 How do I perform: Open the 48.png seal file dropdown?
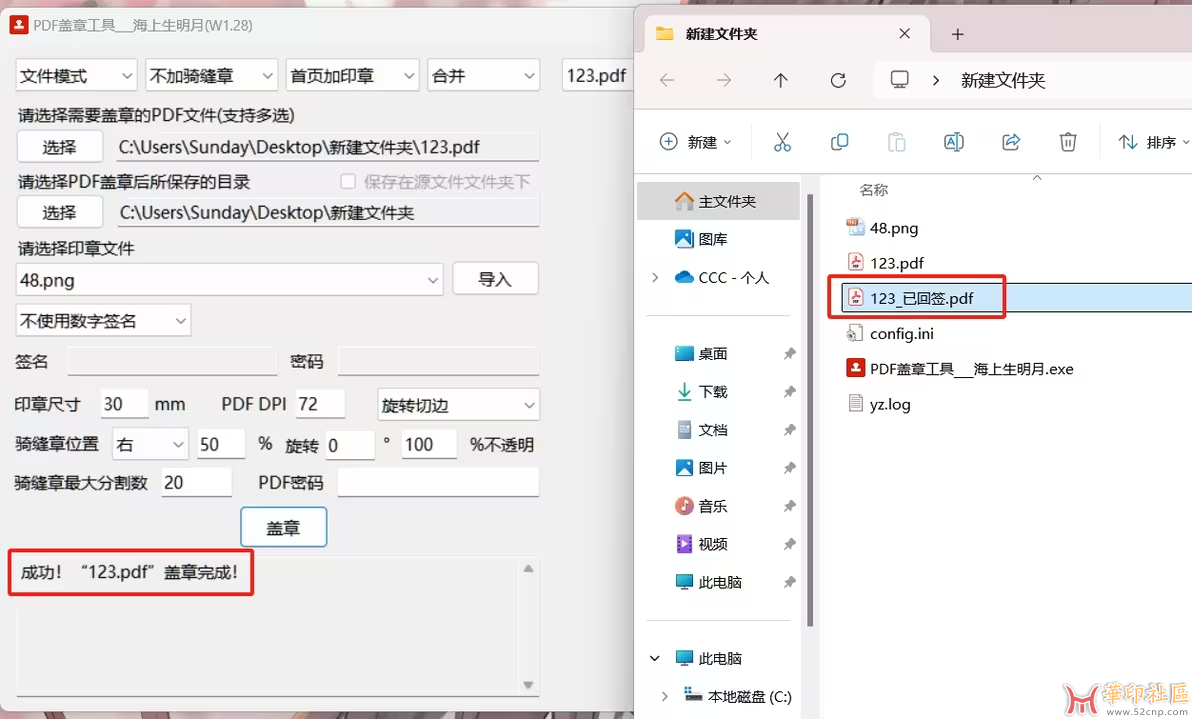tap(229, 280)
